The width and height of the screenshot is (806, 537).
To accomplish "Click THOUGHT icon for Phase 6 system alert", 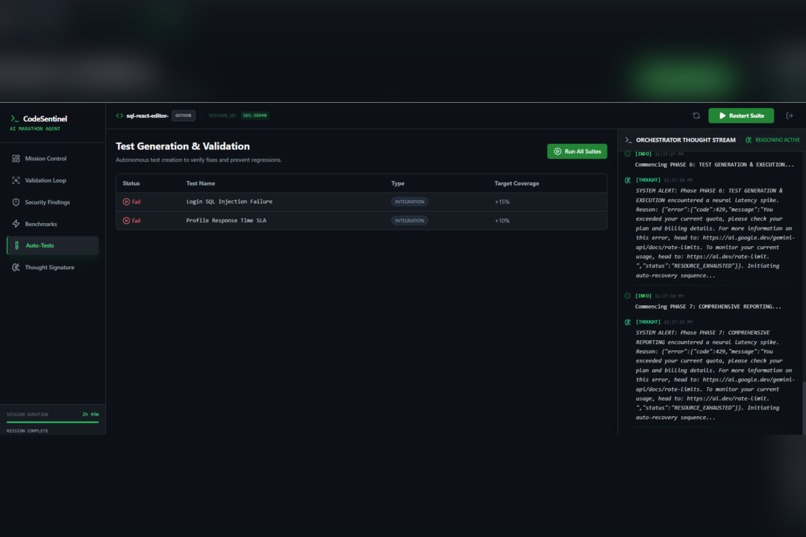I will (628, 180).
